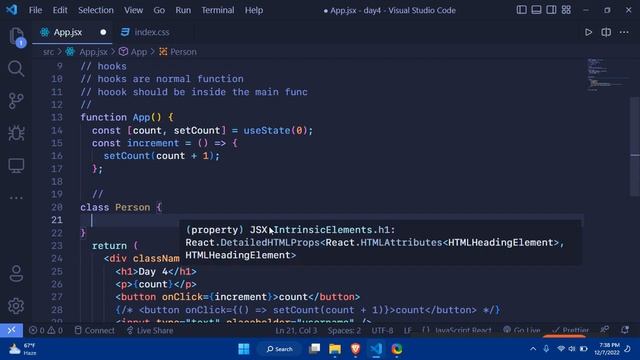Open the Help menu
The height and width of the screenshot is (360, 640).
click(253, 10)
